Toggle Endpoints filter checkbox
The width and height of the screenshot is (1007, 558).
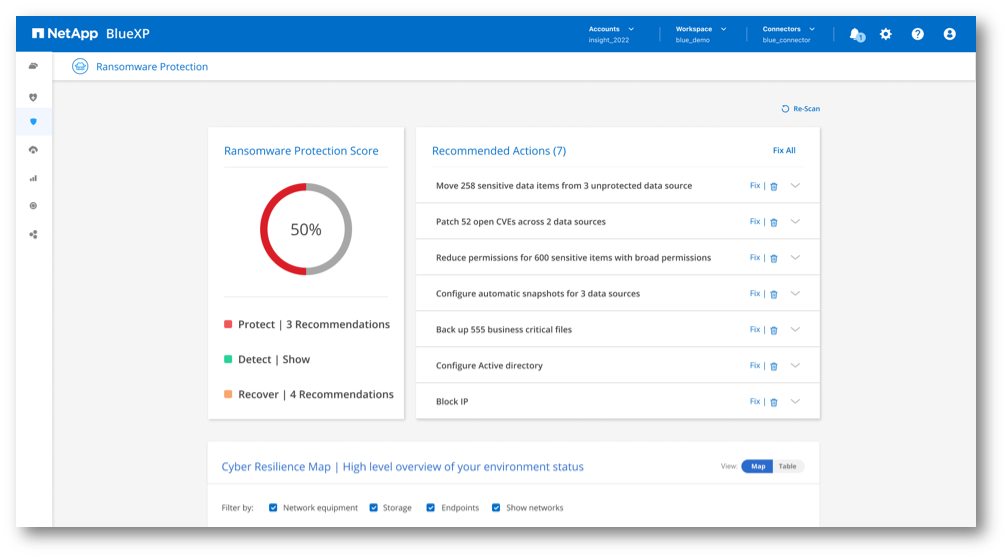click(x=430, y=507)
